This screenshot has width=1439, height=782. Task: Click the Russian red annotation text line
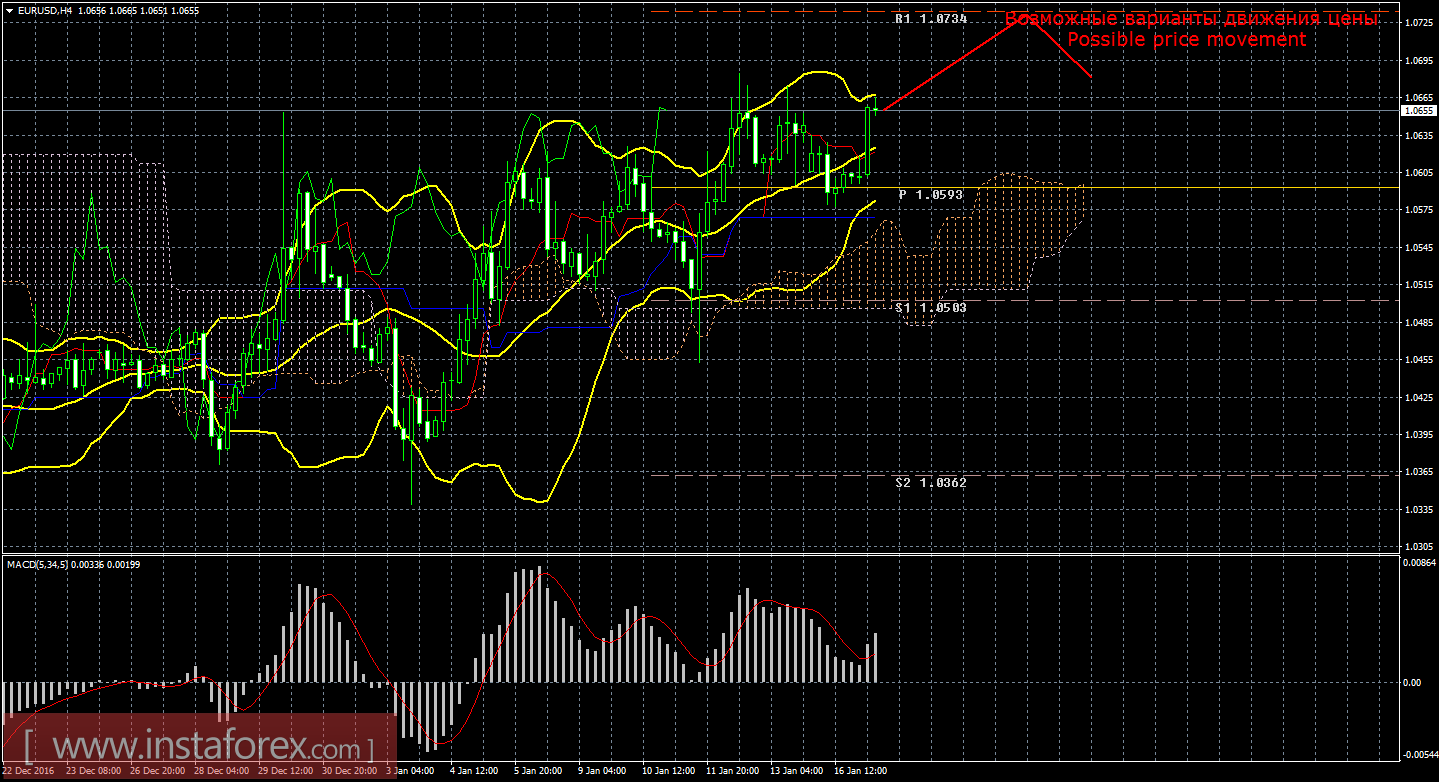pos(1192,19)
